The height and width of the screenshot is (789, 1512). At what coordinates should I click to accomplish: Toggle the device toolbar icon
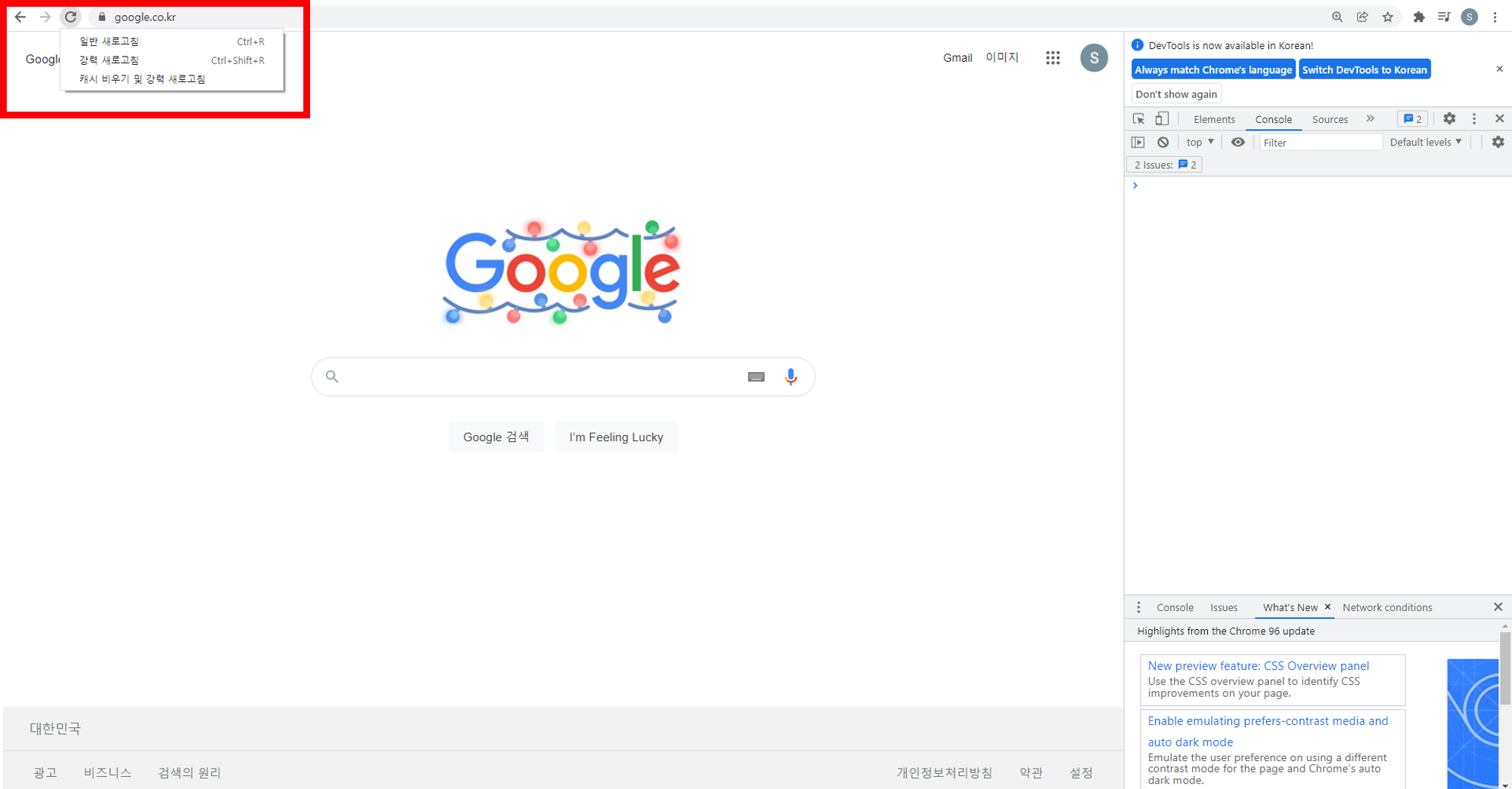[1162, 118]
